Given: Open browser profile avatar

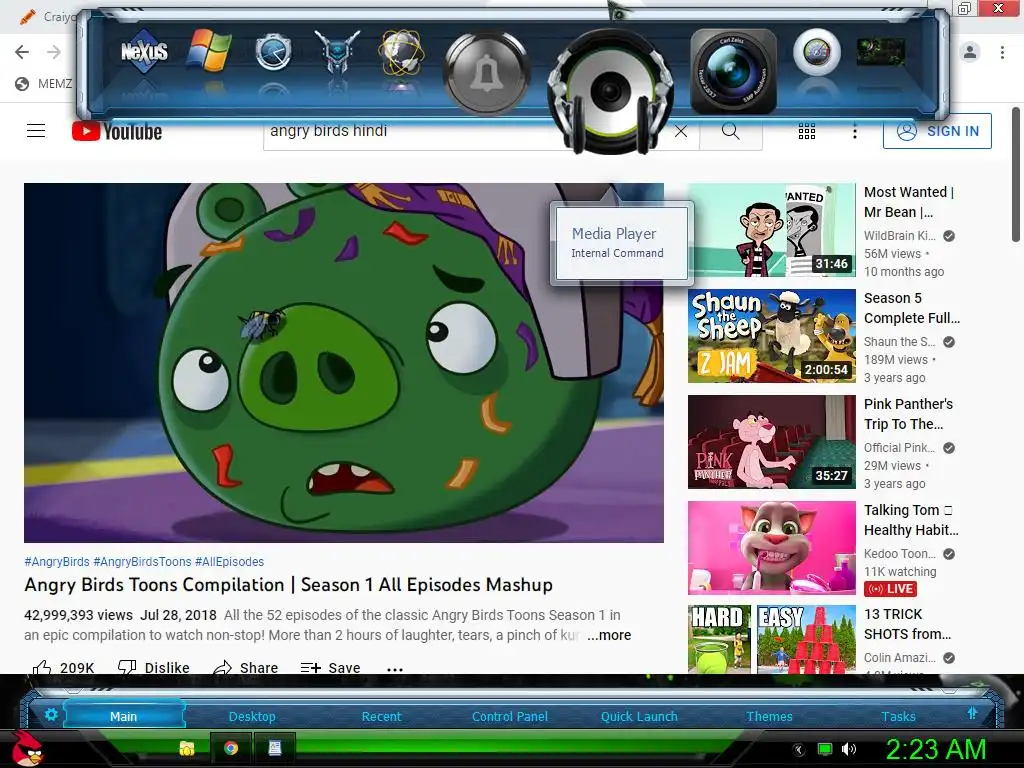Looking at the screenshot, I should (970, 52).
